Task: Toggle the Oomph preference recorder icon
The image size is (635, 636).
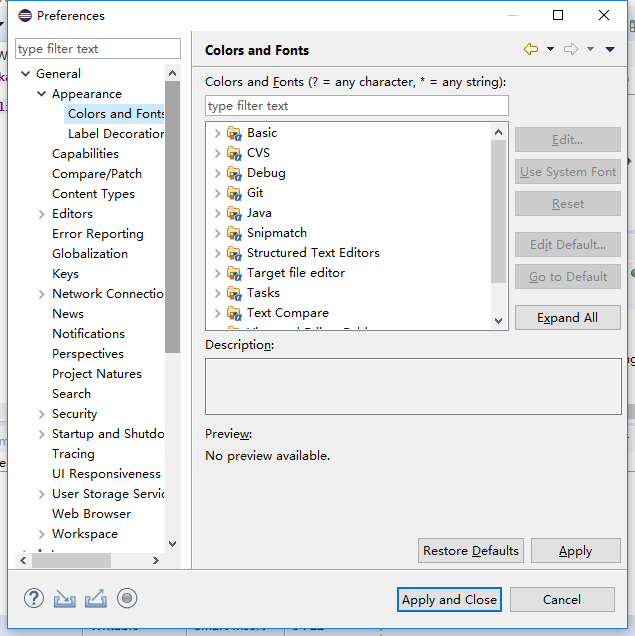Action: [127, 598]
